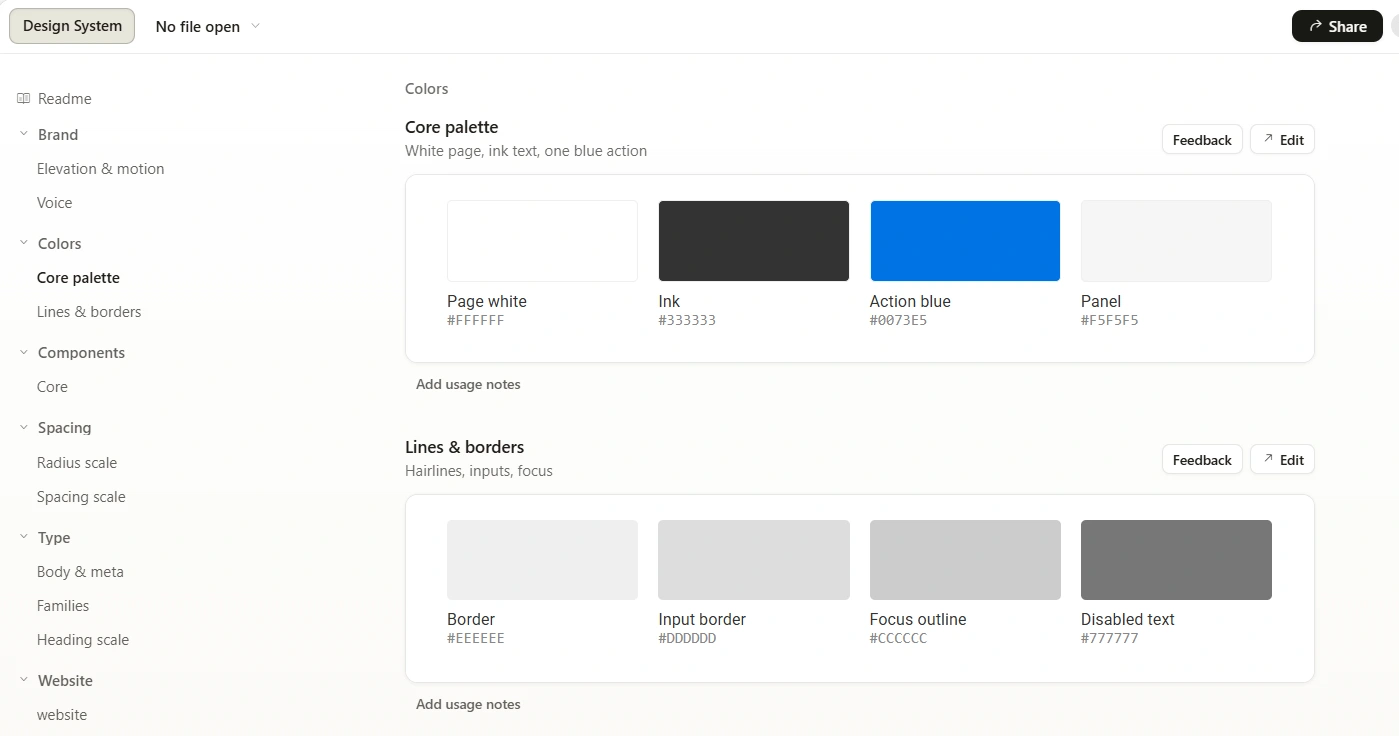
Task: Collapse the Spacing section chevron
Action: (24, 427)
